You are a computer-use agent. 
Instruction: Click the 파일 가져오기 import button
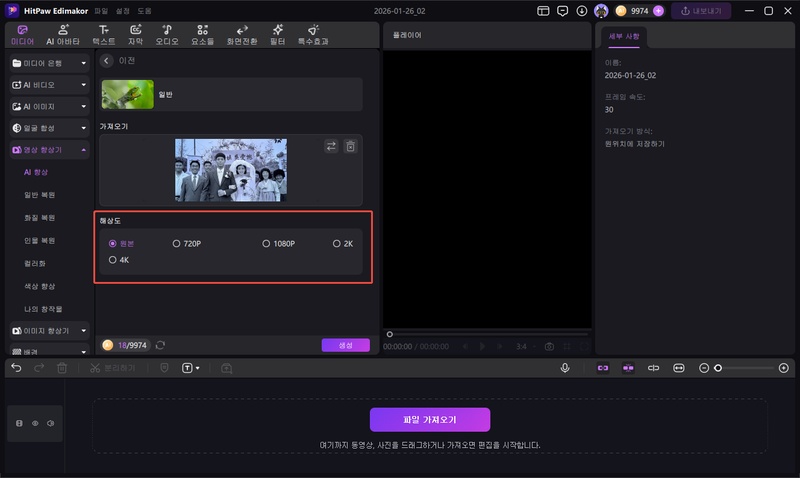(430, 420)
